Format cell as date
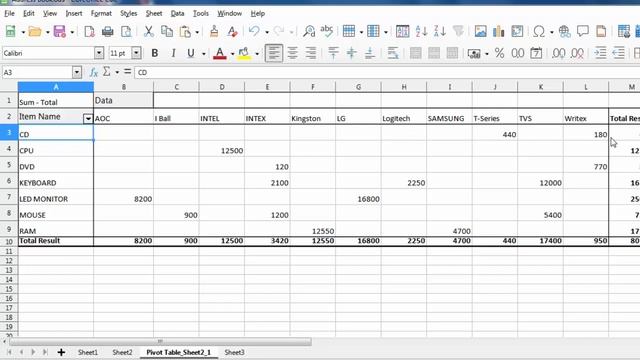 (x=536, y=53)
